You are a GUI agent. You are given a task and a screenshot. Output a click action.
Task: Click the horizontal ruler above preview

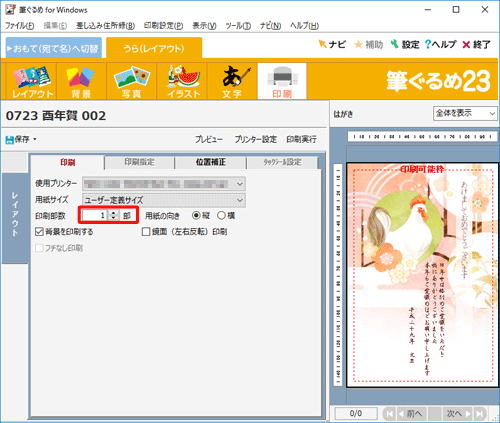[422, 137]
